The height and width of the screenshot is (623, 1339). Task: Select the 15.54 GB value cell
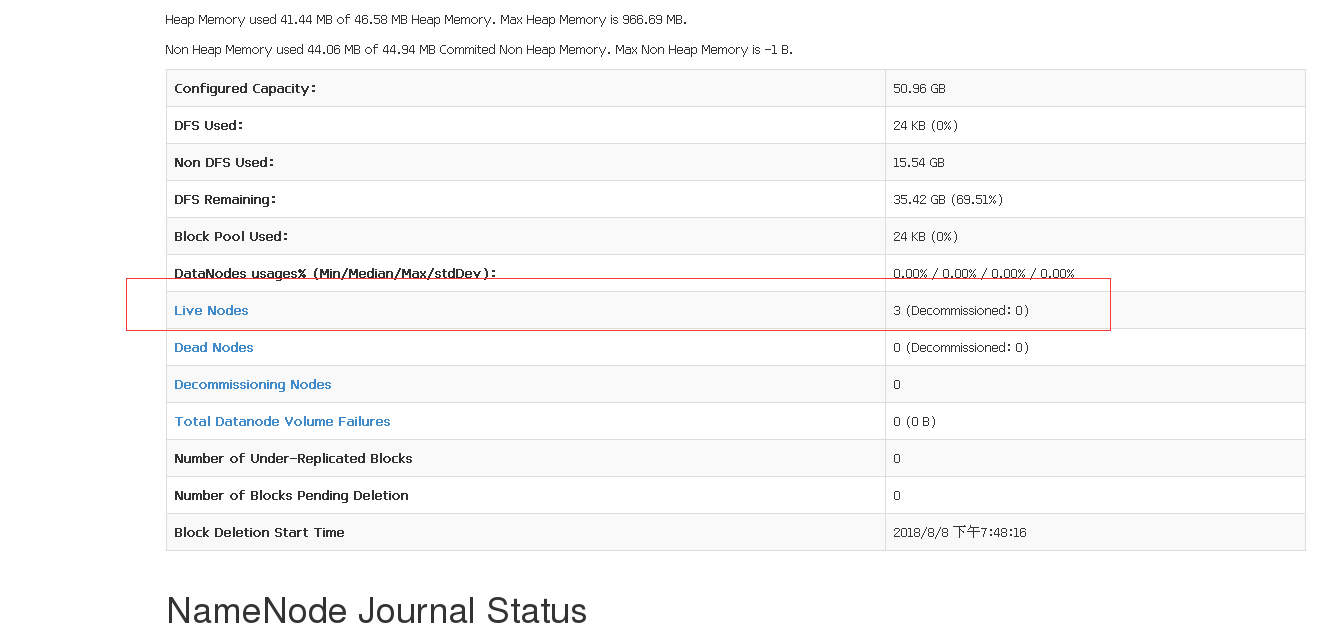[x=918, y=163]
